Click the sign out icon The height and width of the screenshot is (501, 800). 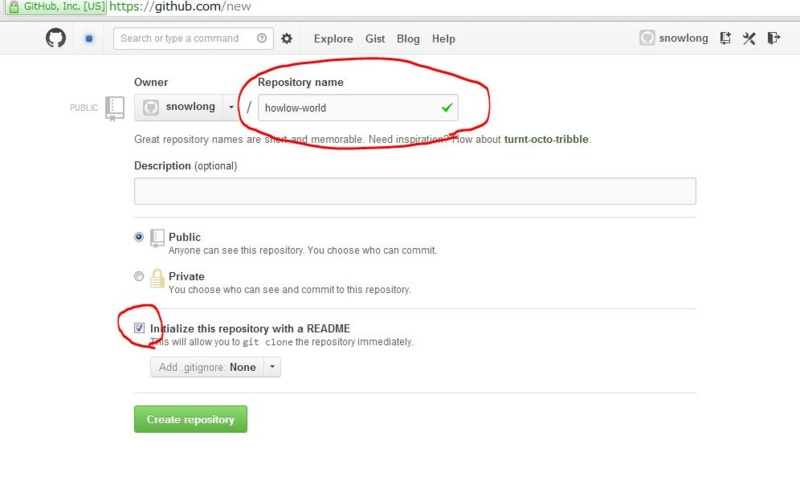point(773,38)
